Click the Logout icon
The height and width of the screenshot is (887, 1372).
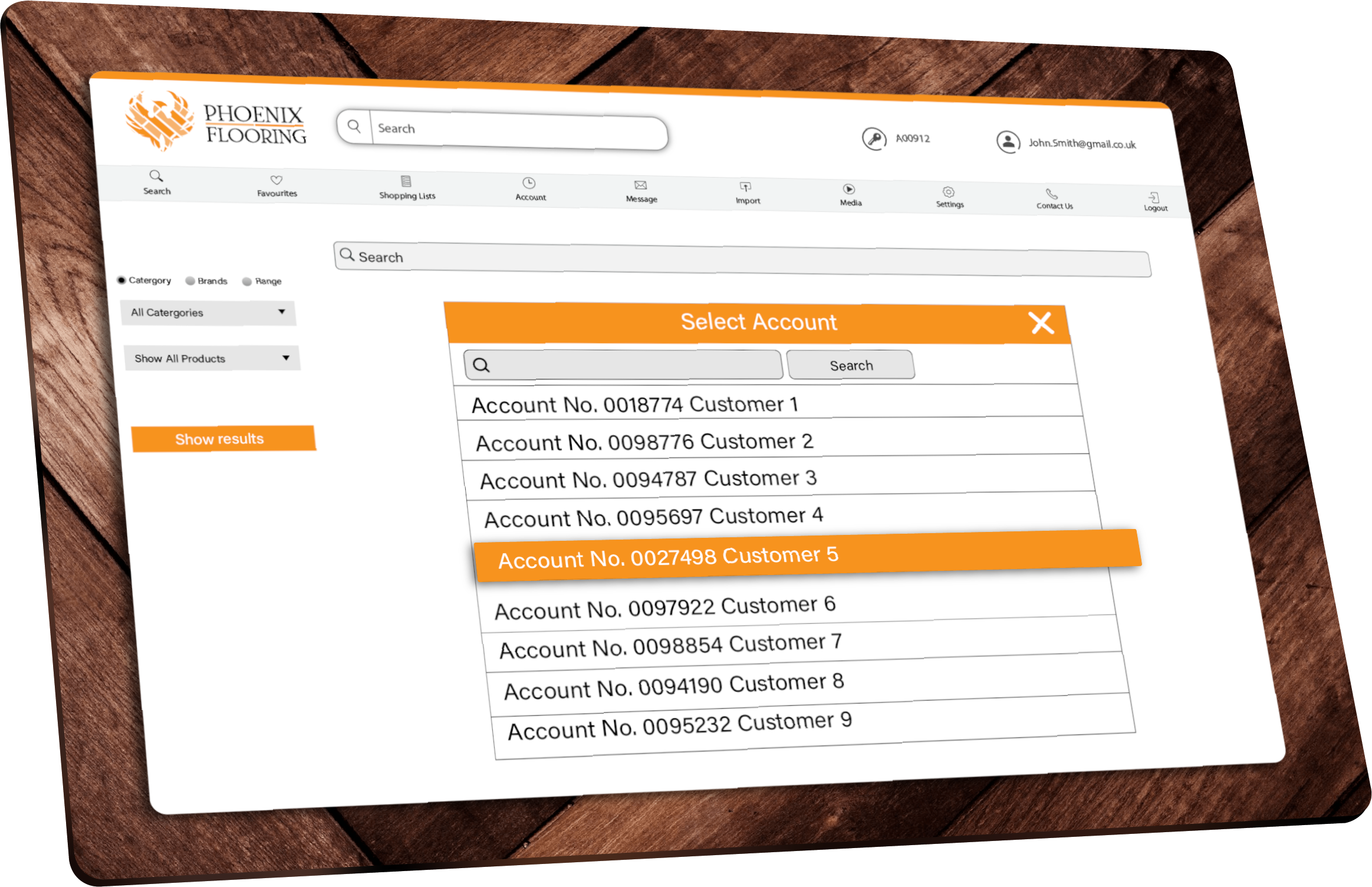(1154, 198)
